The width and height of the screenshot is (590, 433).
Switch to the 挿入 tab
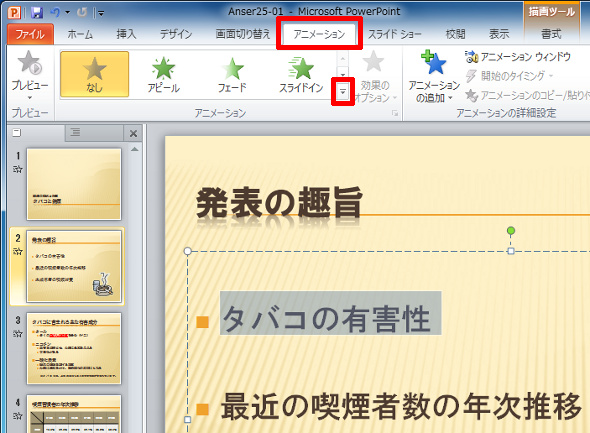[126, 34]
